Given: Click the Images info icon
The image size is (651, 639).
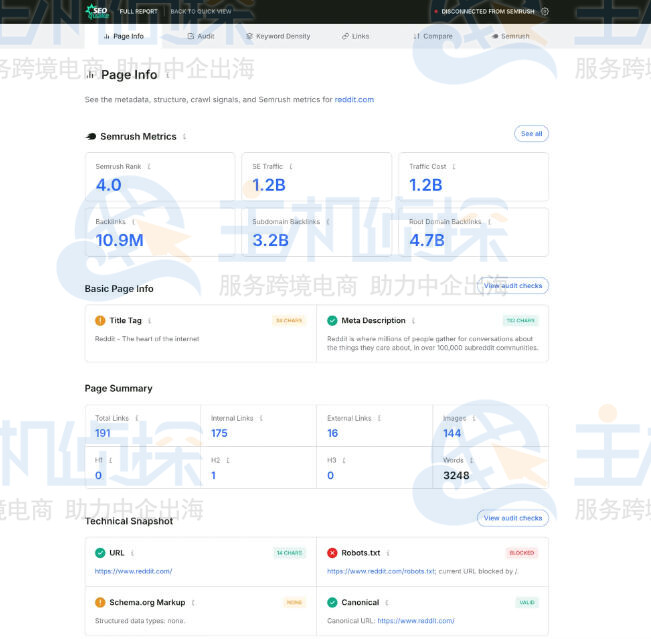Looking at the screenshot, I should [474, 418].
